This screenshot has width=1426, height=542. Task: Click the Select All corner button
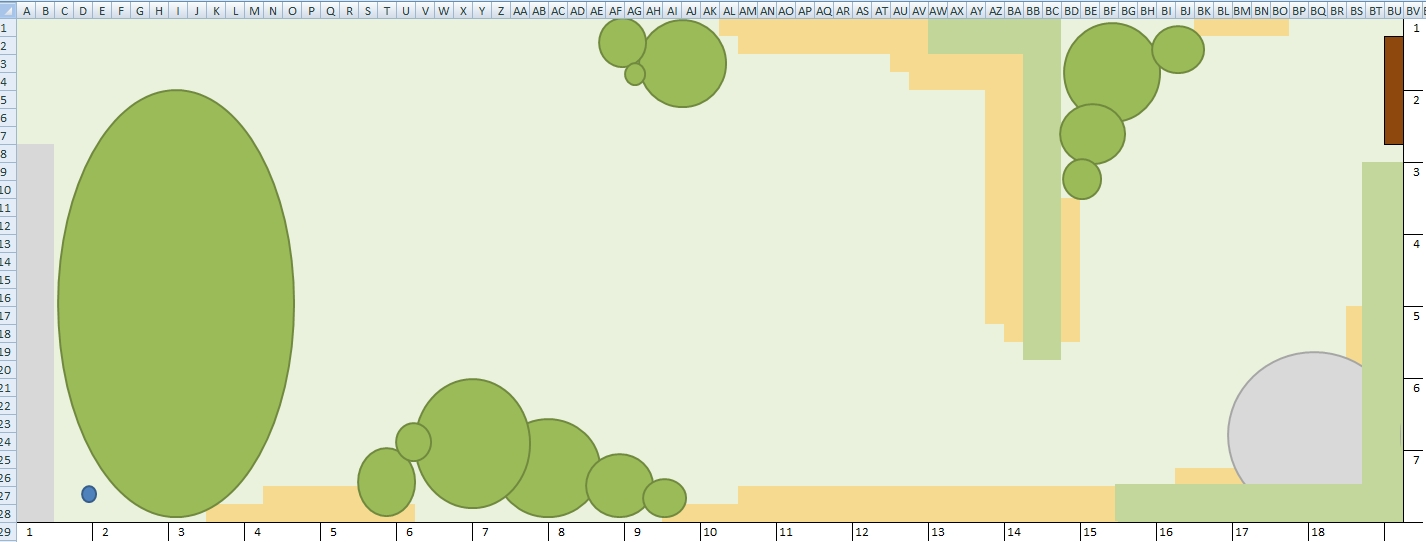point(8,10)
